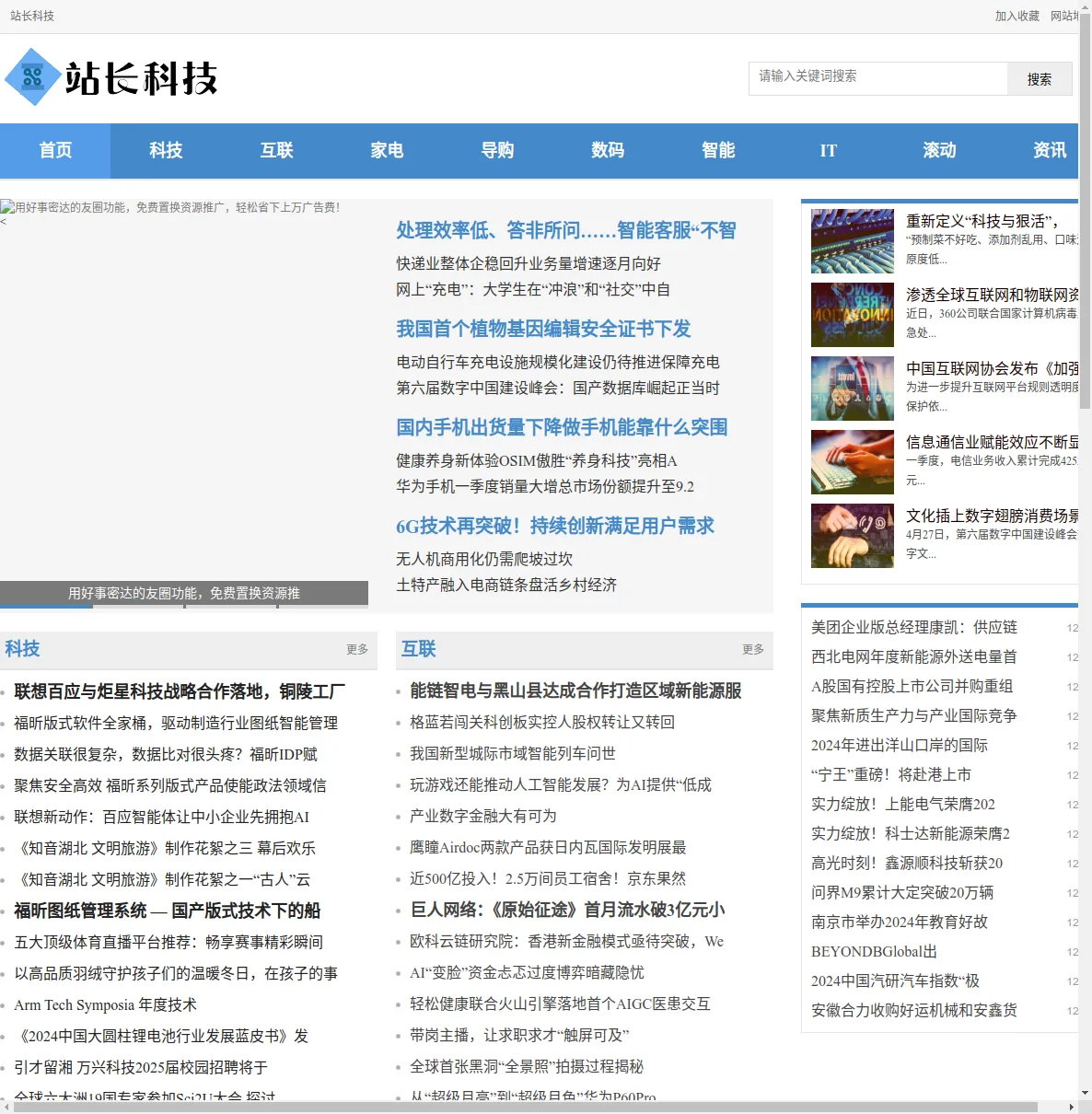
Task: Click the hacker-themed 渗透全球互联网 thumbnail
Action: click(853, 315)
